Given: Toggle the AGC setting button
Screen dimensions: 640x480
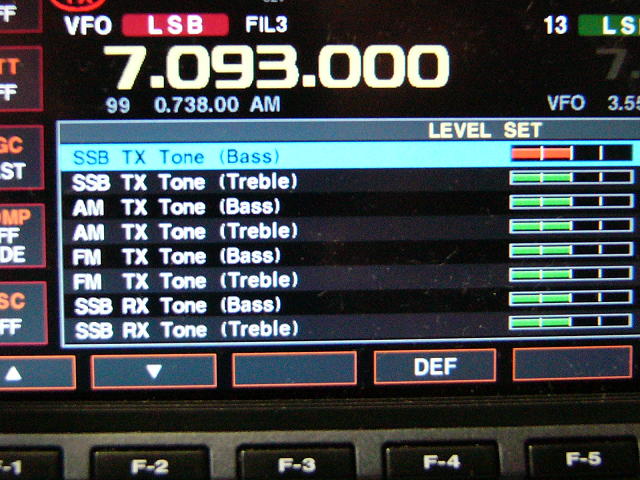Looking at the screenshot, I should click(x=20, y=158).
